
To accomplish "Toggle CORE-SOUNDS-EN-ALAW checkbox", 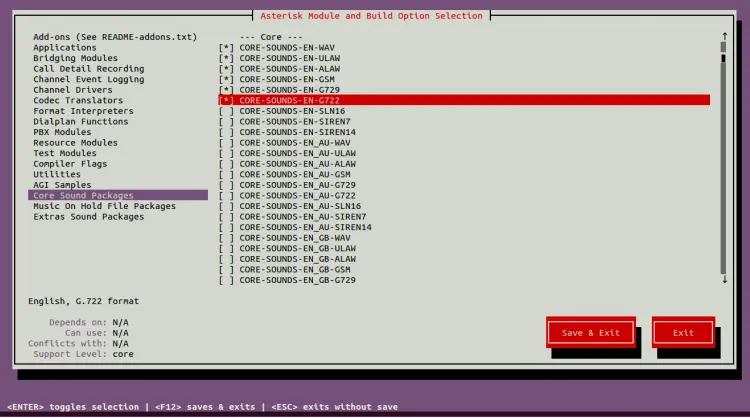I will pos(226,68).
